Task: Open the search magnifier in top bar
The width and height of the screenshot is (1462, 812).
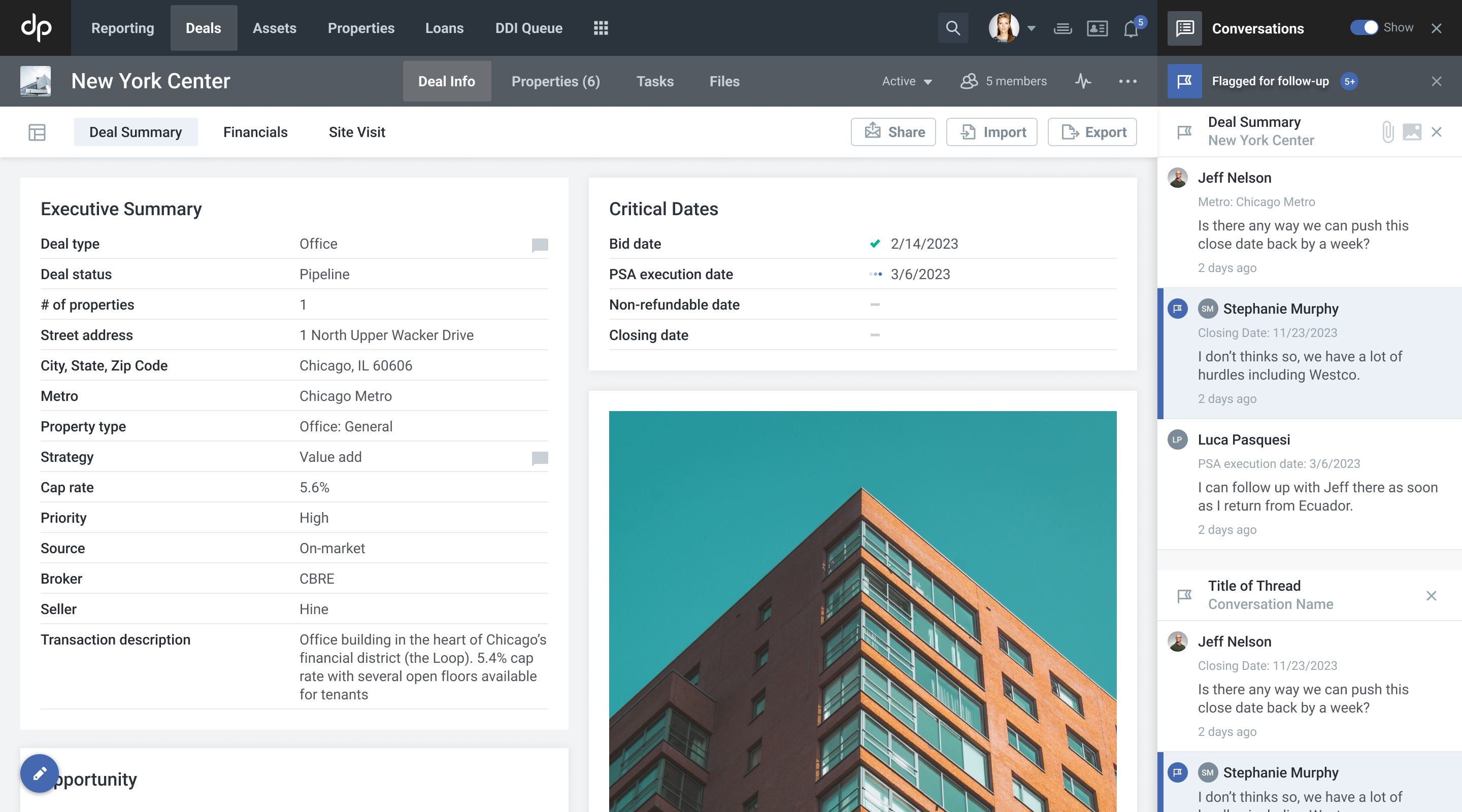Action: tap(953, 28)
